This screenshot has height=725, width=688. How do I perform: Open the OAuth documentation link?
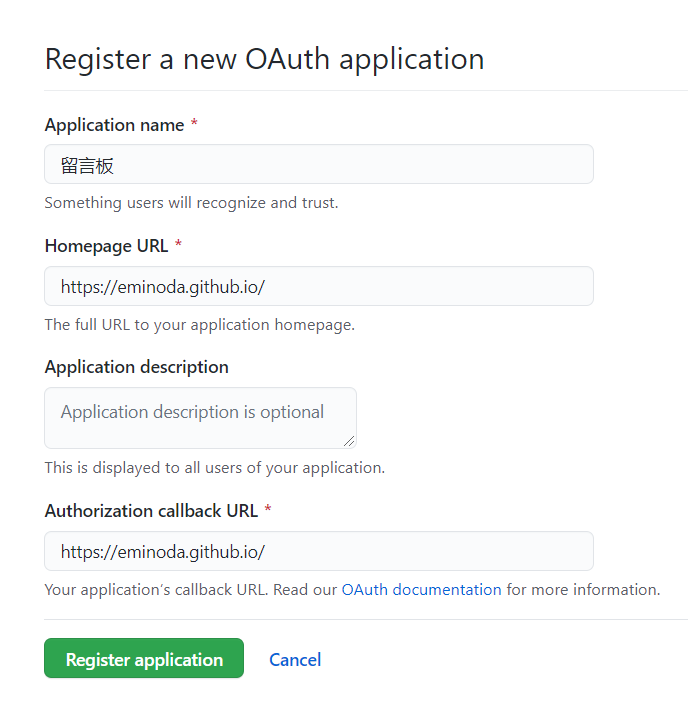pos(421,590)
